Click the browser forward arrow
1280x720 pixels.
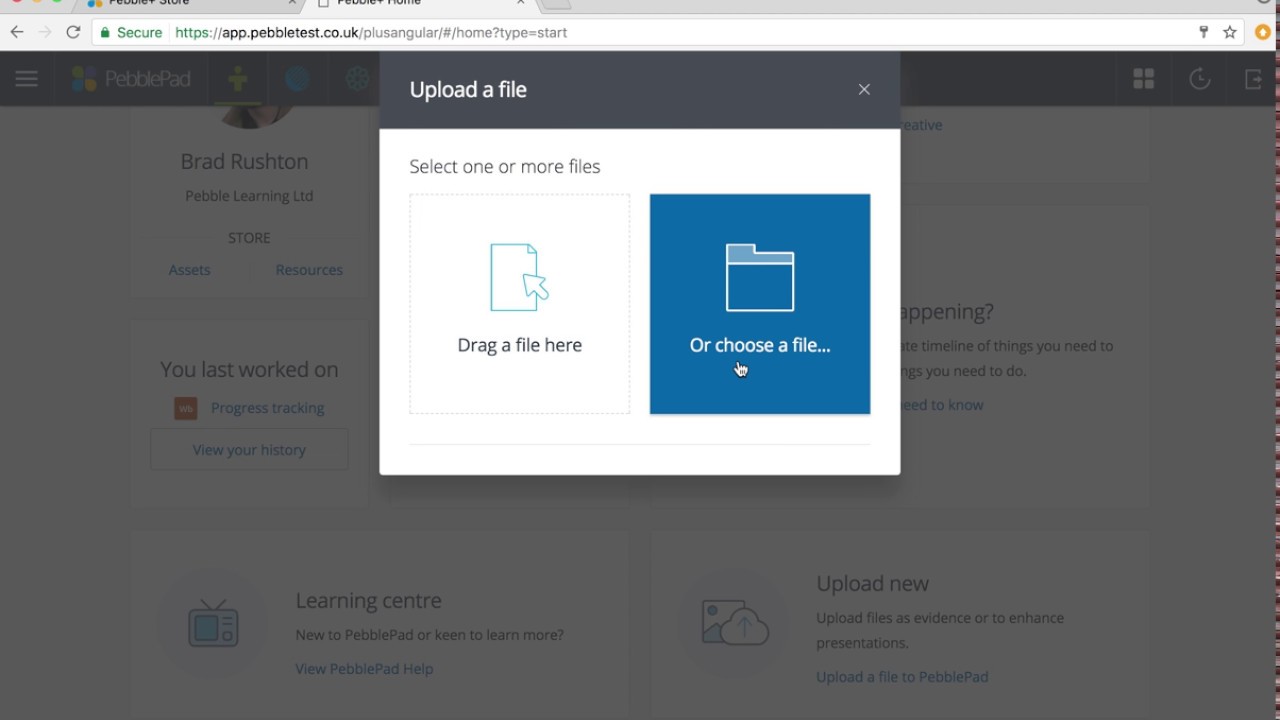[45, 32]
